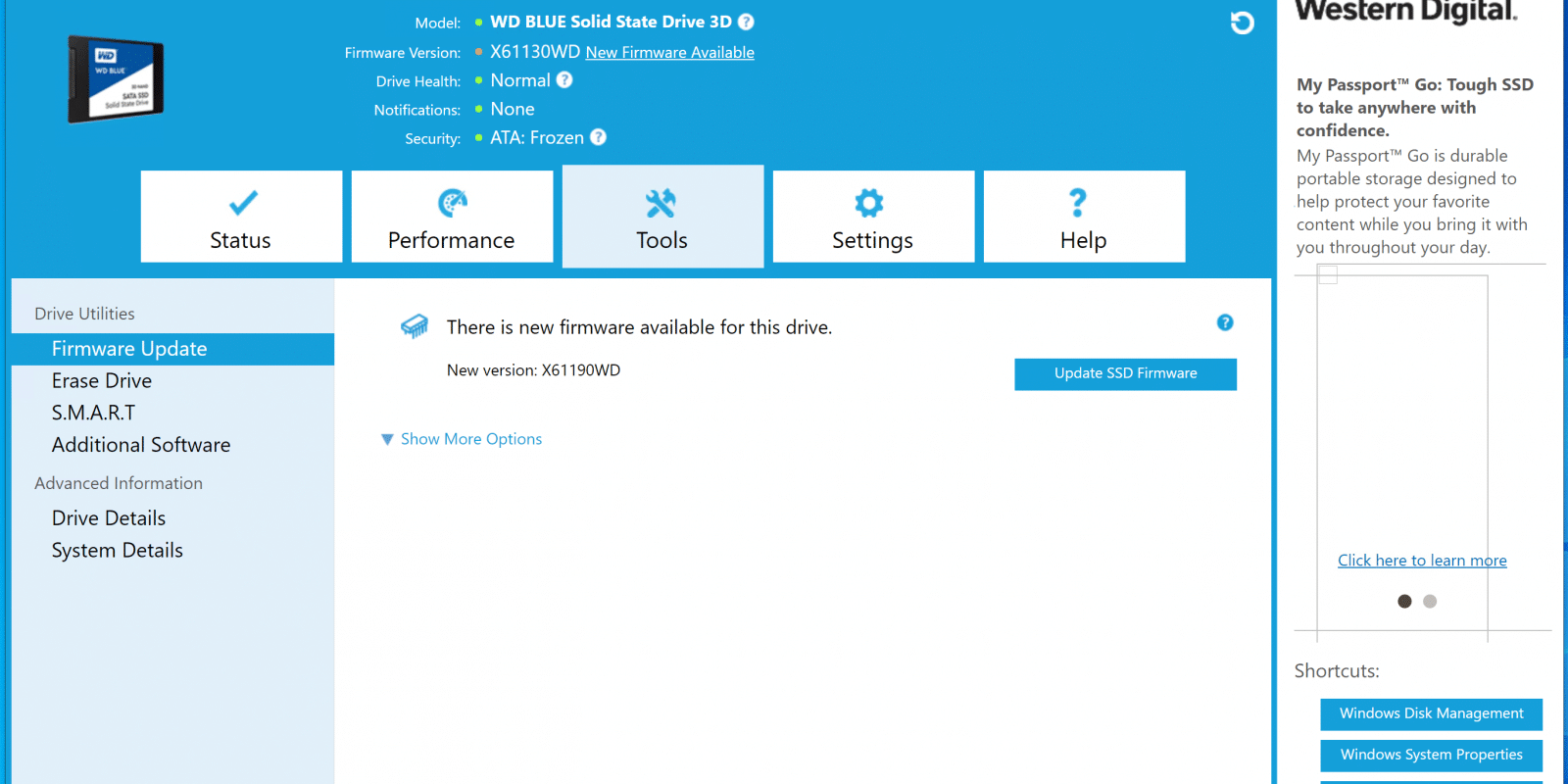Open help icon next to ATA: Frozen

(598, 137)
